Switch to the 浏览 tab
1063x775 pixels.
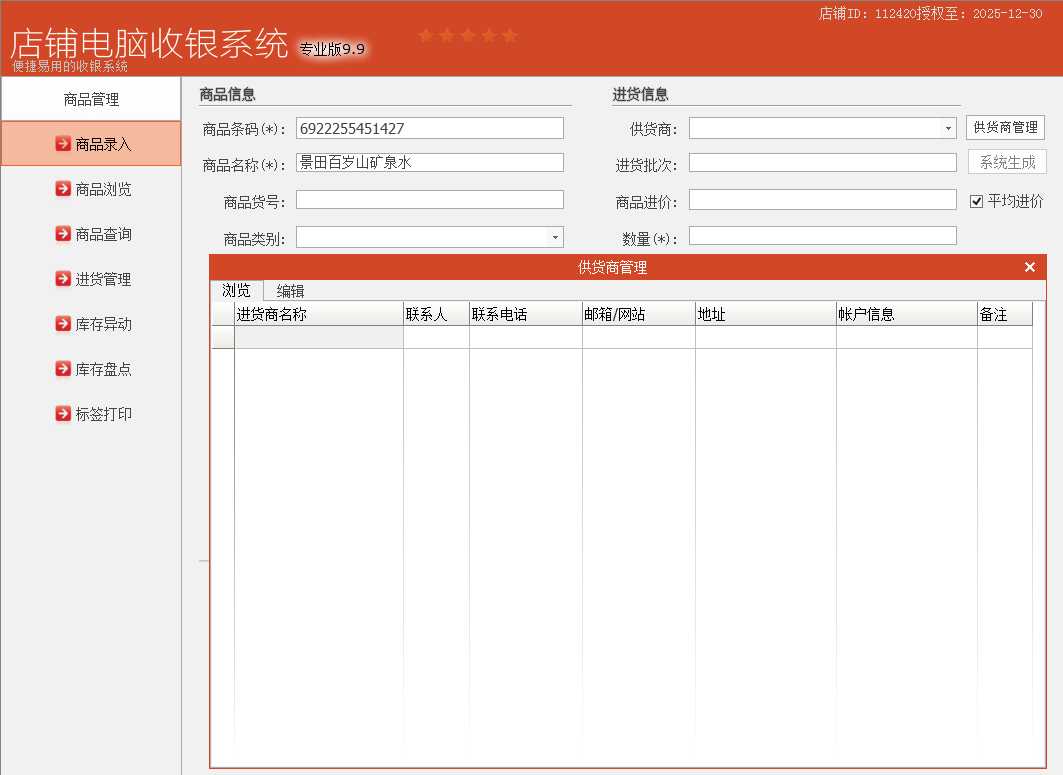pos(237,290)
